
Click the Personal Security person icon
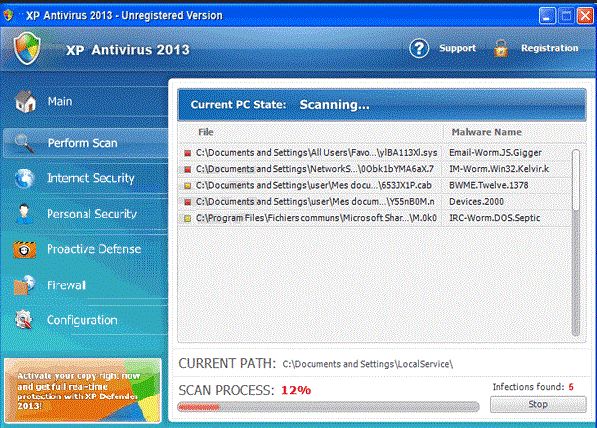24,214
